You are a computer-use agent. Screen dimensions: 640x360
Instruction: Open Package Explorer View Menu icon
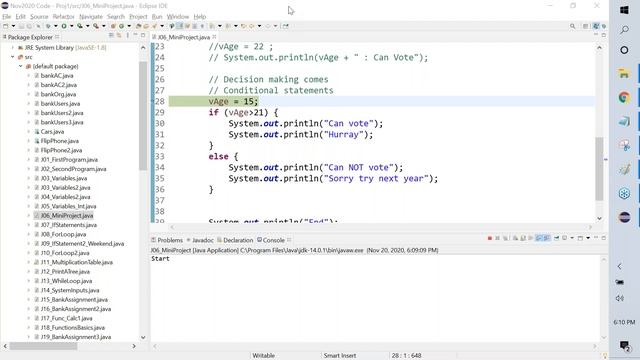click(x=127, y=36)
